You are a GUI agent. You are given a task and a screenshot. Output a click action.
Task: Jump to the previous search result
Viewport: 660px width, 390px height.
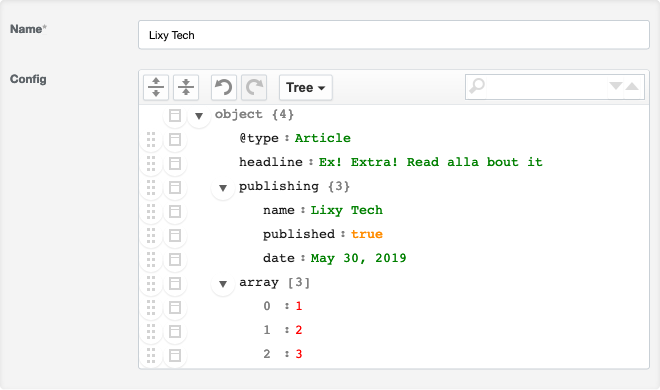click(x=632, y=86)
